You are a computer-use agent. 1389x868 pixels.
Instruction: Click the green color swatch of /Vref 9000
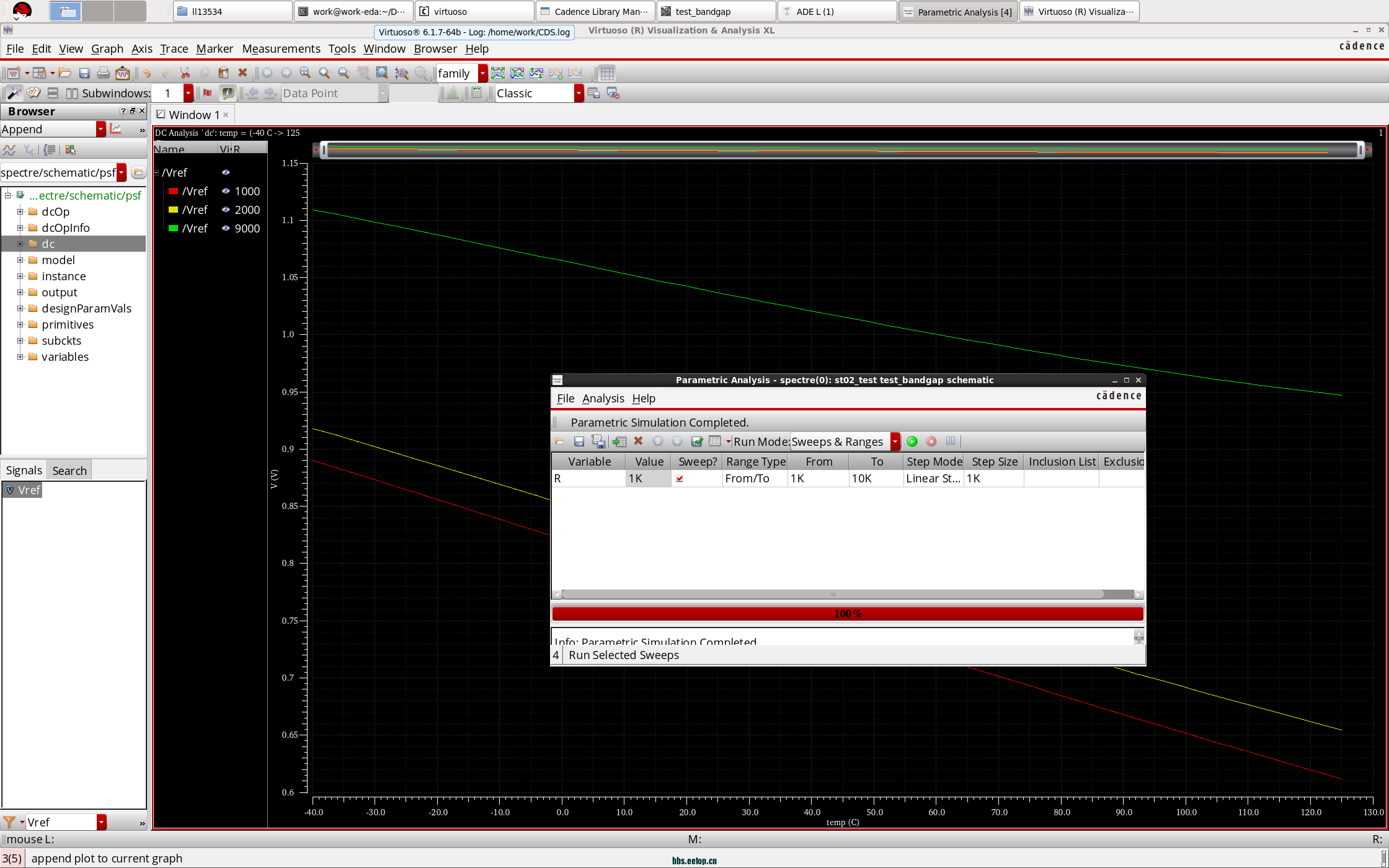click(174, 228)
